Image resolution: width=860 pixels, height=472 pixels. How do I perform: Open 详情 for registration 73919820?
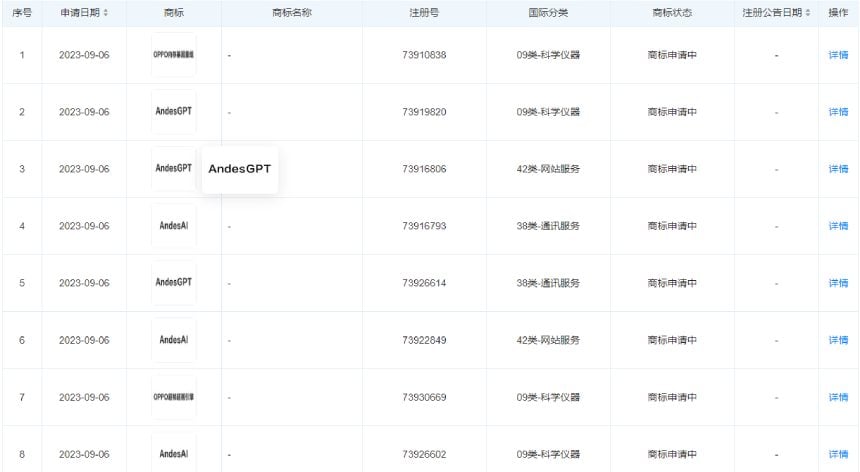tap(838, 112)
